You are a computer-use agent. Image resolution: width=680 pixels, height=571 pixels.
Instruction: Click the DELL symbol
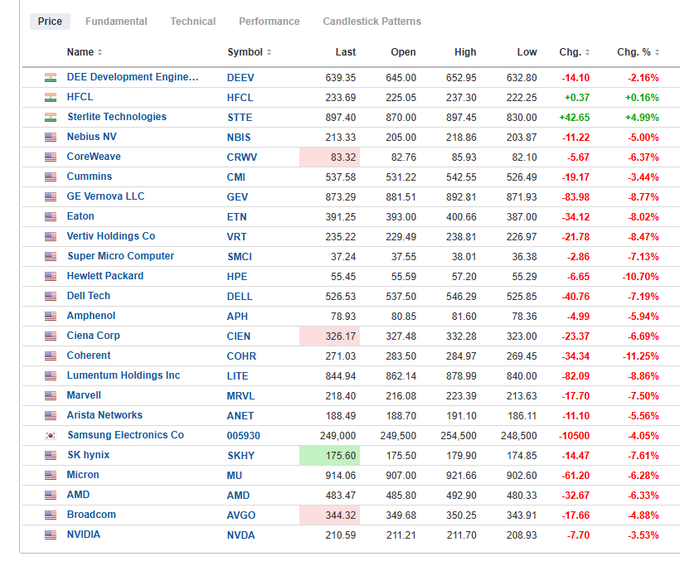(x=239, y=297)
